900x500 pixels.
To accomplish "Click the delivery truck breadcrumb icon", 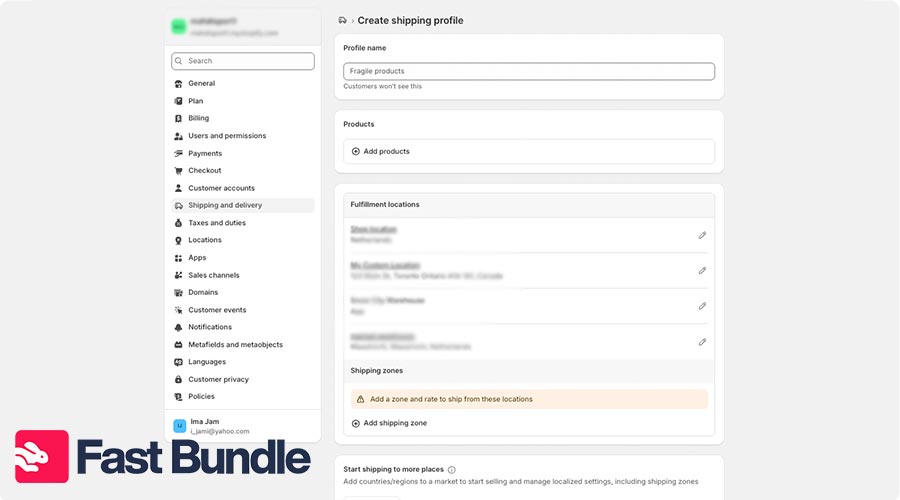I will 343,20.
